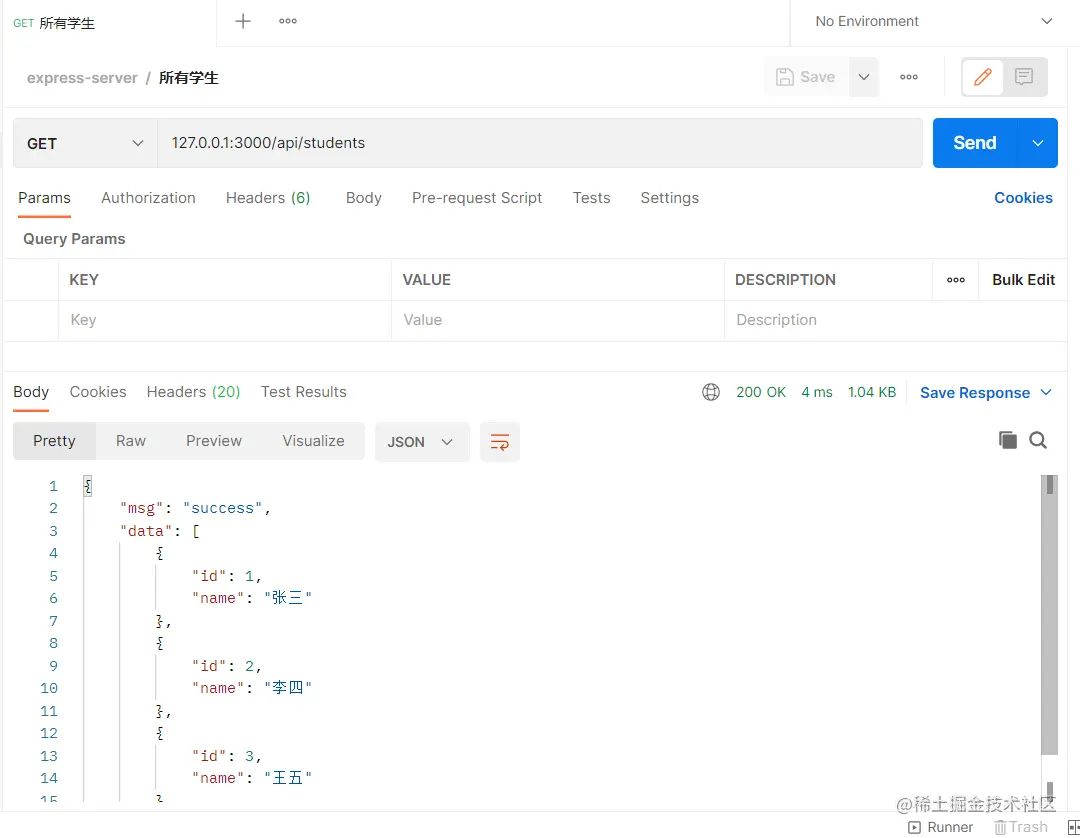Click the 1.04 KB response size
The image size is (1080, 838).
pyautogui.click(x=871, y=392)
